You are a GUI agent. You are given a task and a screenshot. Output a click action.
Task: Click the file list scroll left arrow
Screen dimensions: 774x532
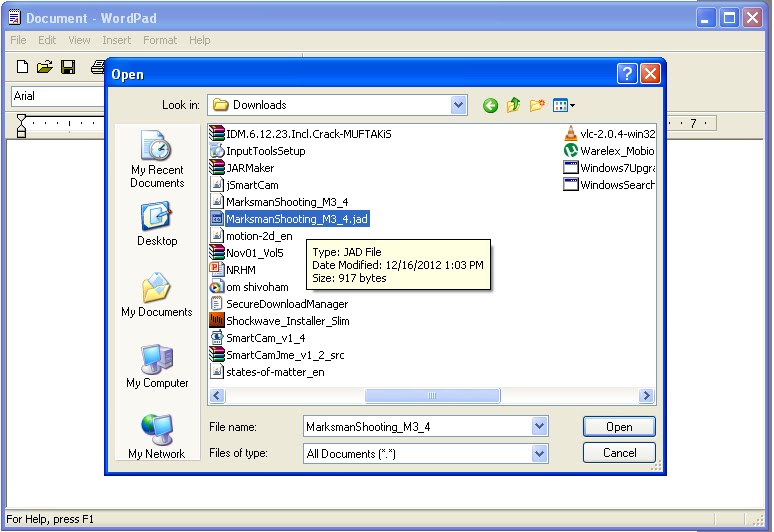pos(217,396)
